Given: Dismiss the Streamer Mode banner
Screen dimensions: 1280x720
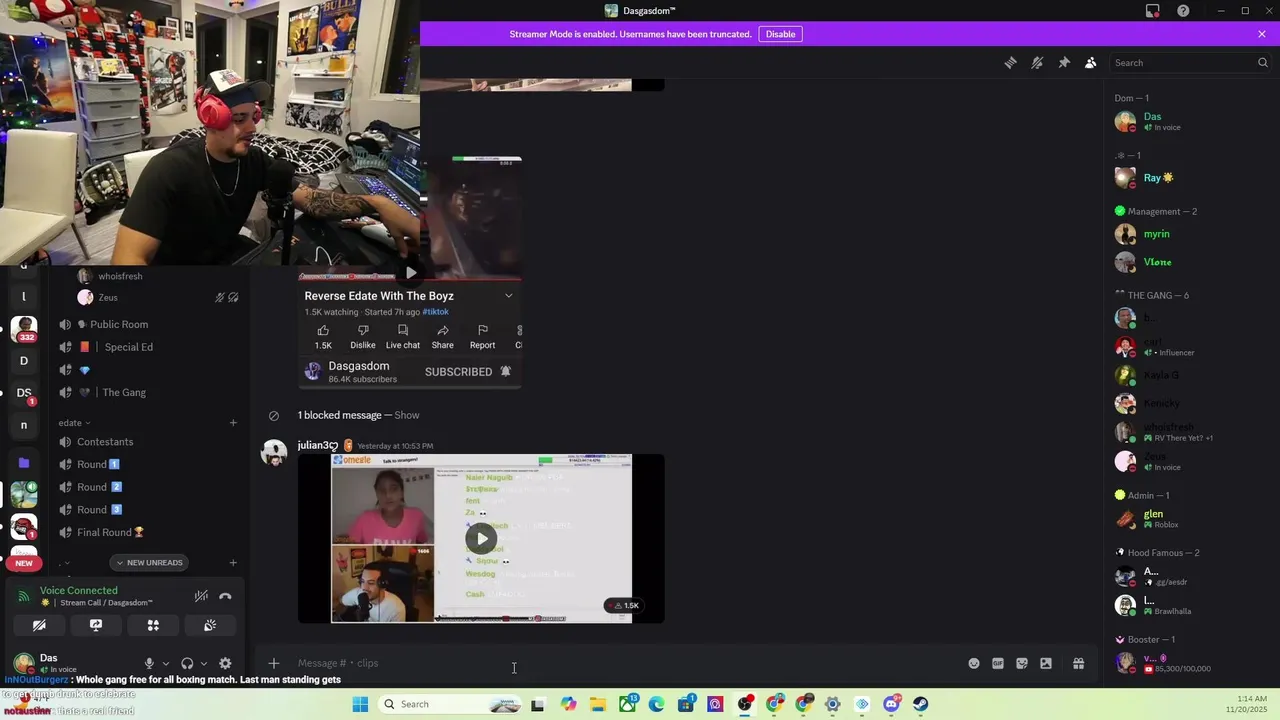Looking at the screenshot, I should (1262, 34).
